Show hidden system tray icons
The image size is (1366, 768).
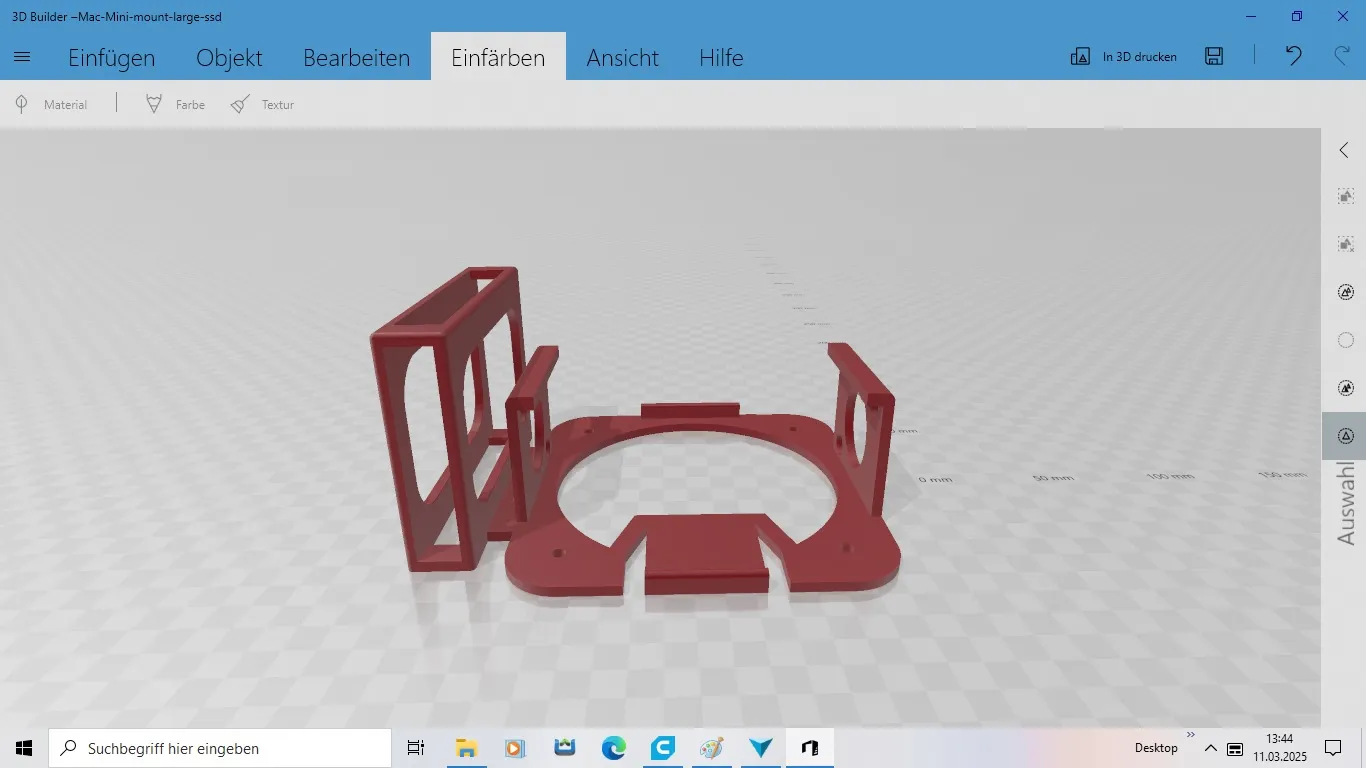[x=1210, y=748]
